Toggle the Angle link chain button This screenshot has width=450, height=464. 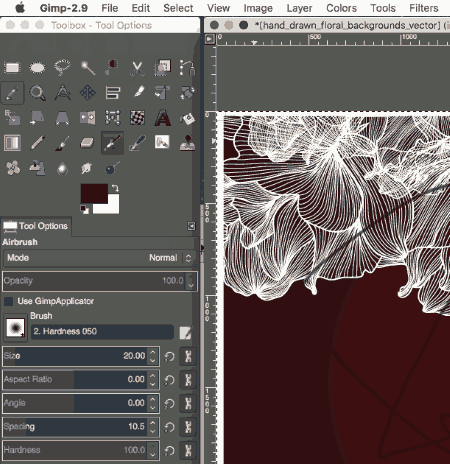188,403
